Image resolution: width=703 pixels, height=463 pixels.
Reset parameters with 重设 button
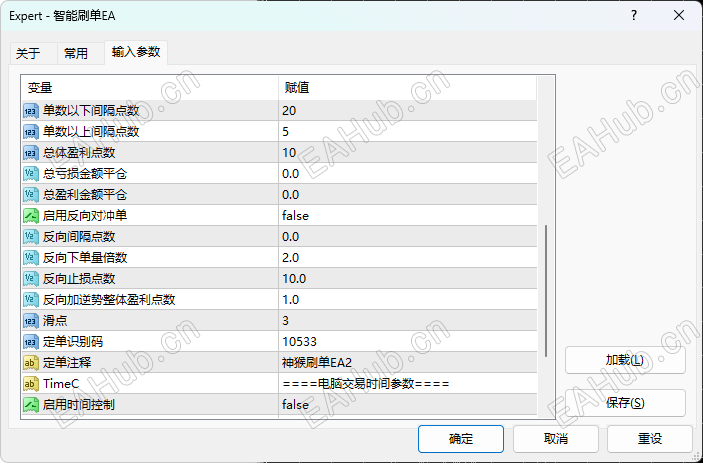650,439
